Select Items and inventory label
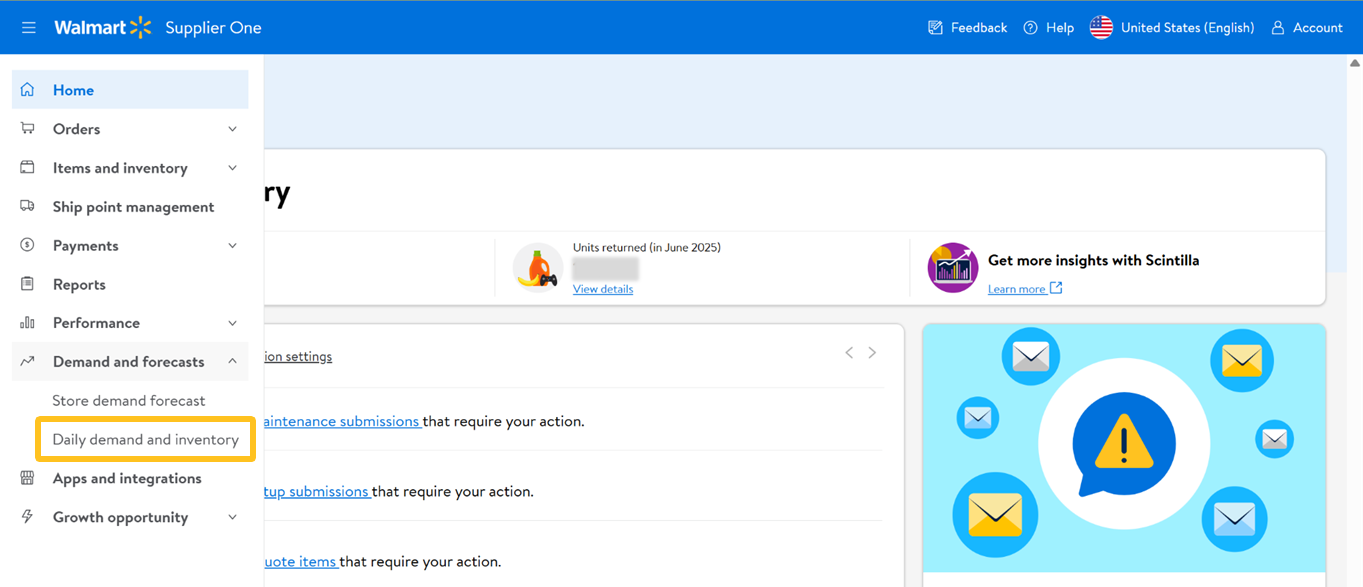The image size is (1363, 587). [x=120, y=168]
